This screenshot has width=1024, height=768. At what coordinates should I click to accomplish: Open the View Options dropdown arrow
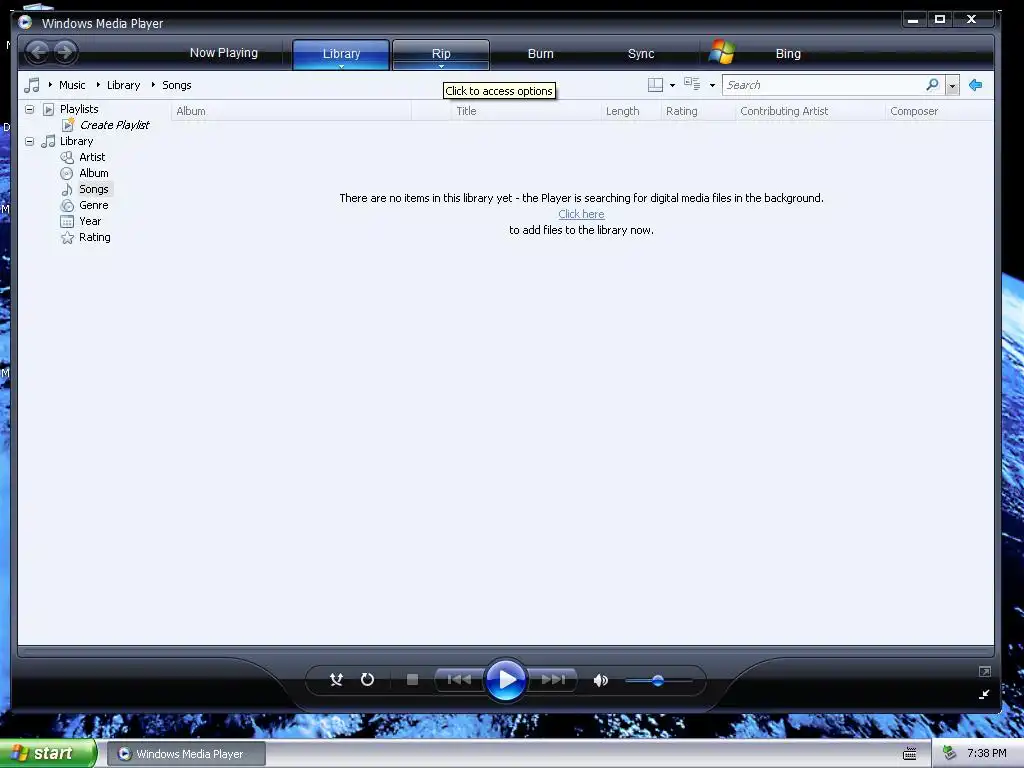pos(712,86)
